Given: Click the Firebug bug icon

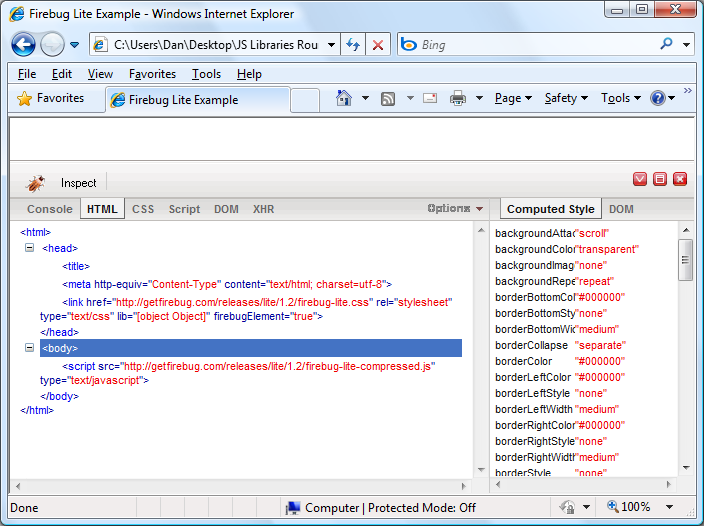Looking at the screenshot, I should (x=35, y=183).
